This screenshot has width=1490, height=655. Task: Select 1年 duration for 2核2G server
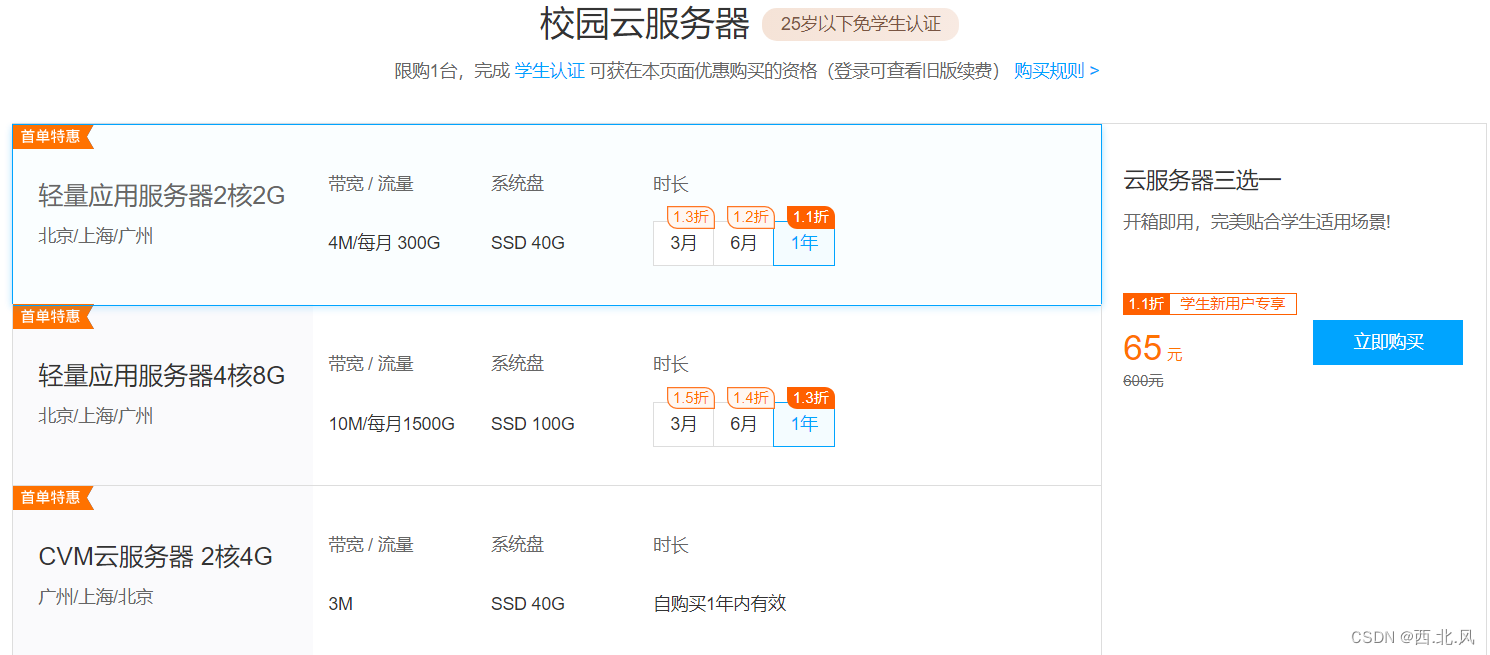click(x=804, y=243)
